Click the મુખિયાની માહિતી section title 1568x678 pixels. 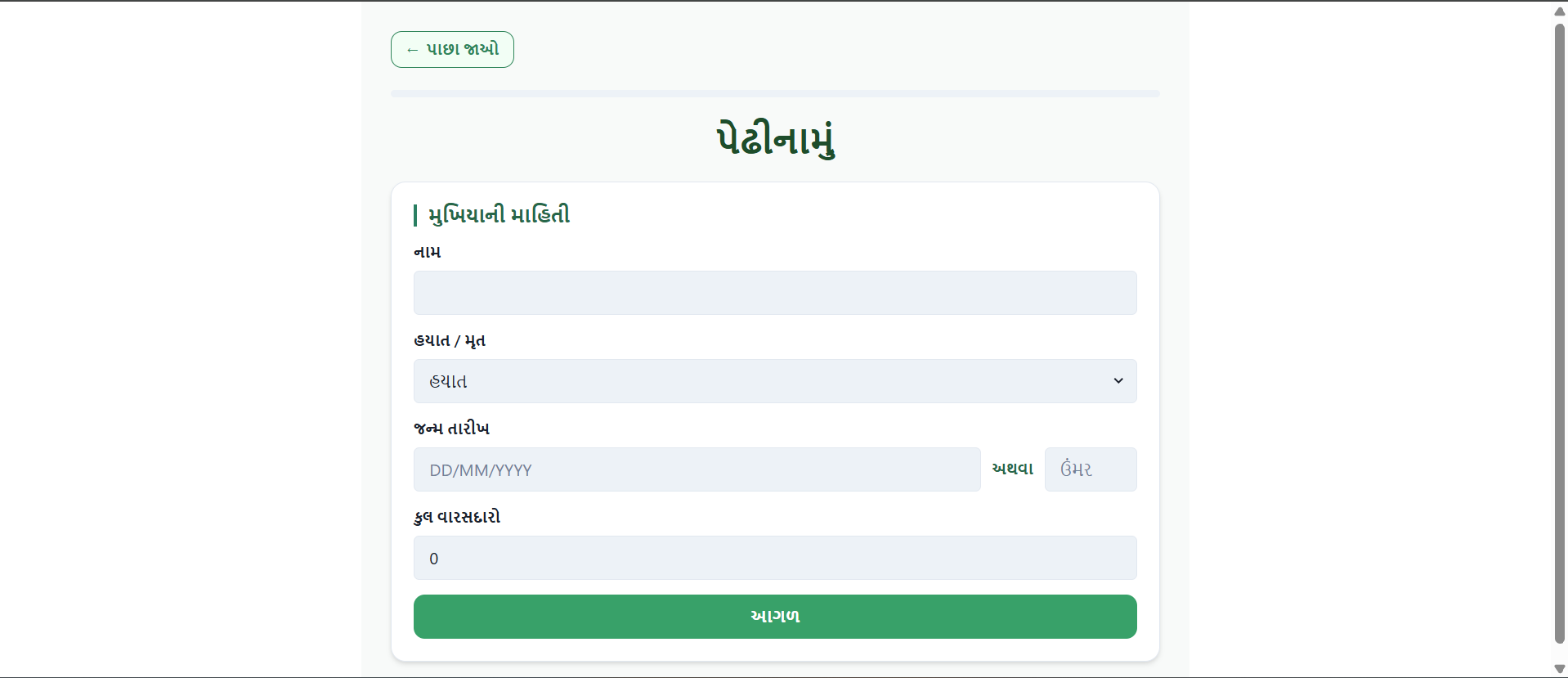[499, 215]
